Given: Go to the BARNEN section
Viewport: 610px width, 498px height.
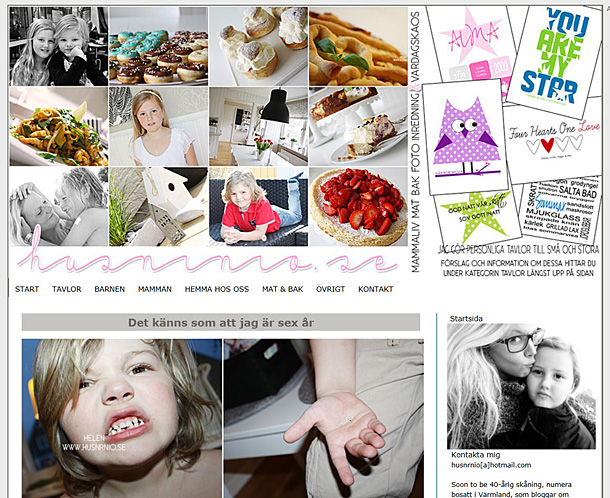Looking at the screenshot, I should pyautogui.click(x=110, y=289).
